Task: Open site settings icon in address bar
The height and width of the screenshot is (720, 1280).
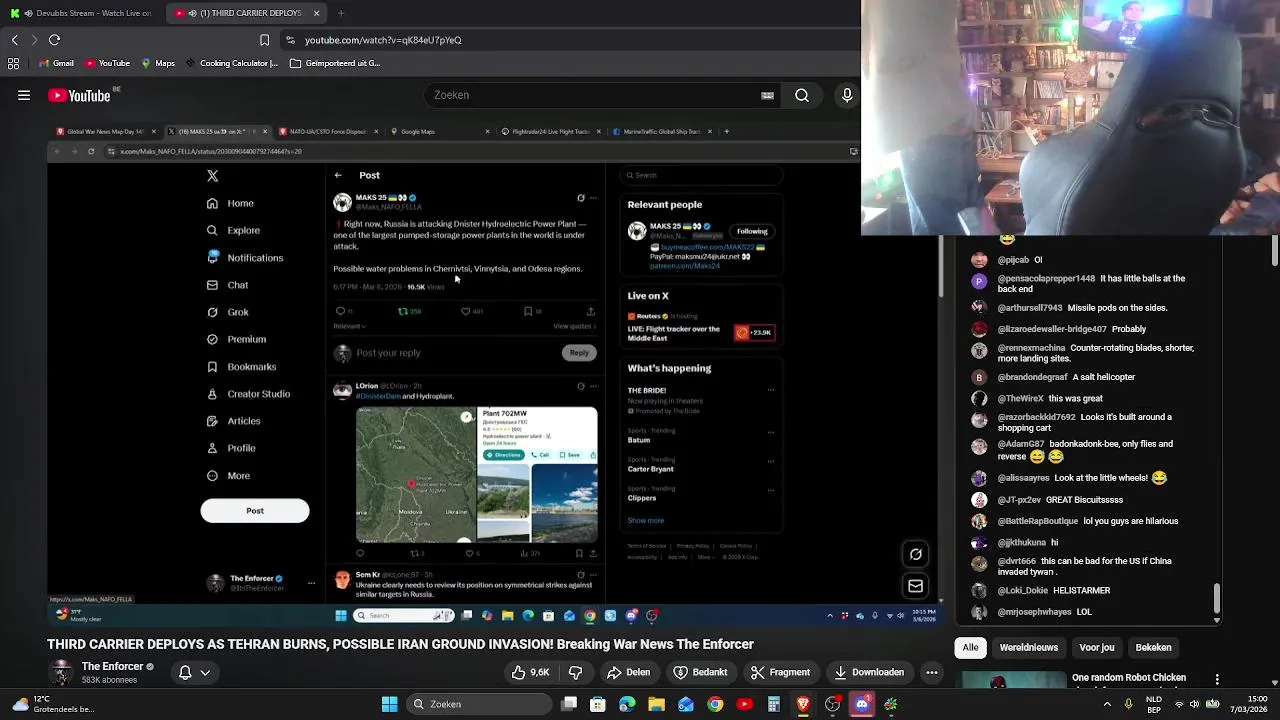Action: point(290,40)
